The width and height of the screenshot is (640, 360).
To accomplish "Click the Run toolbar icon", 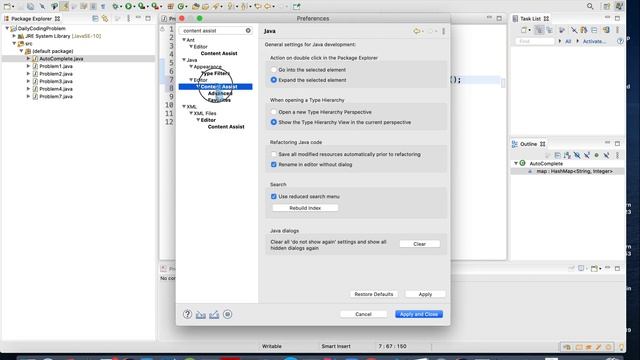I will click(x=128, y=6).
